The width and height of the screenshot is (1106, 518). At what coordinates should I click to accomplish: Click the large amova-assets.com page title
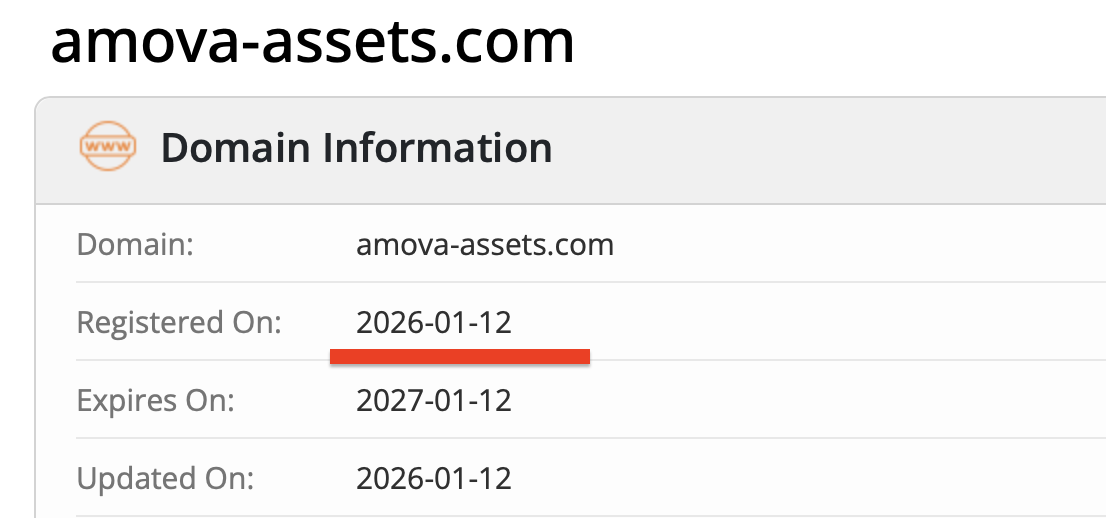point(313,42)
